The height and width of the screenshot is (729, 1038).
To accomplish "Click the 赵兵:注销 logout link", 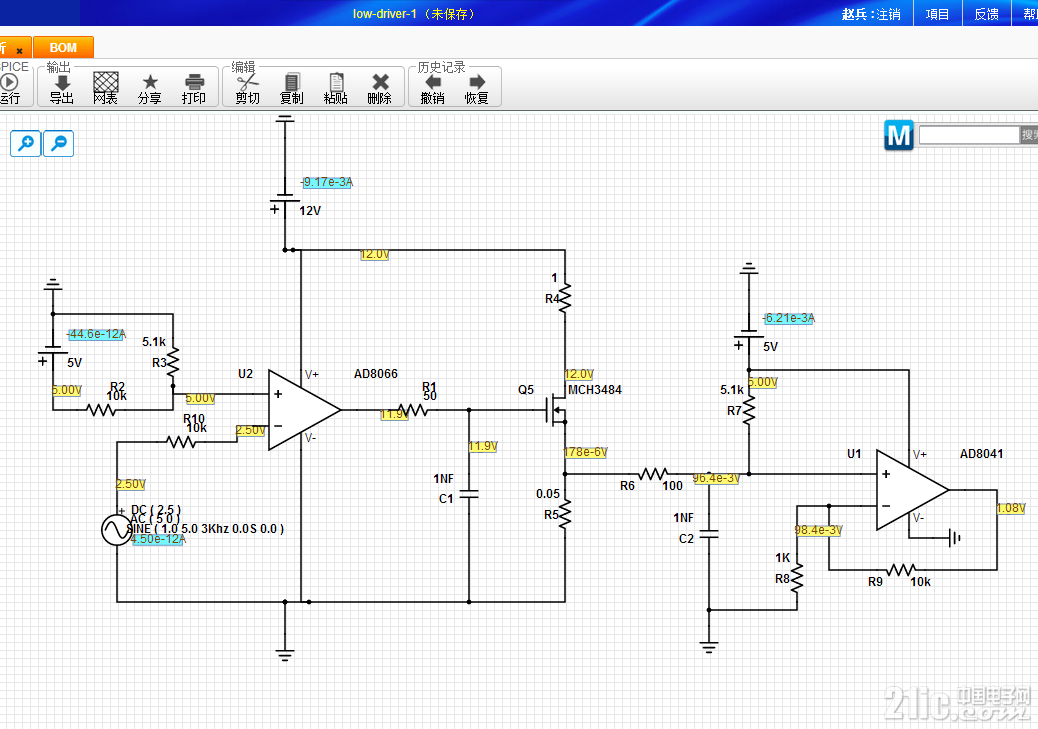I will [x=871, y=14].
